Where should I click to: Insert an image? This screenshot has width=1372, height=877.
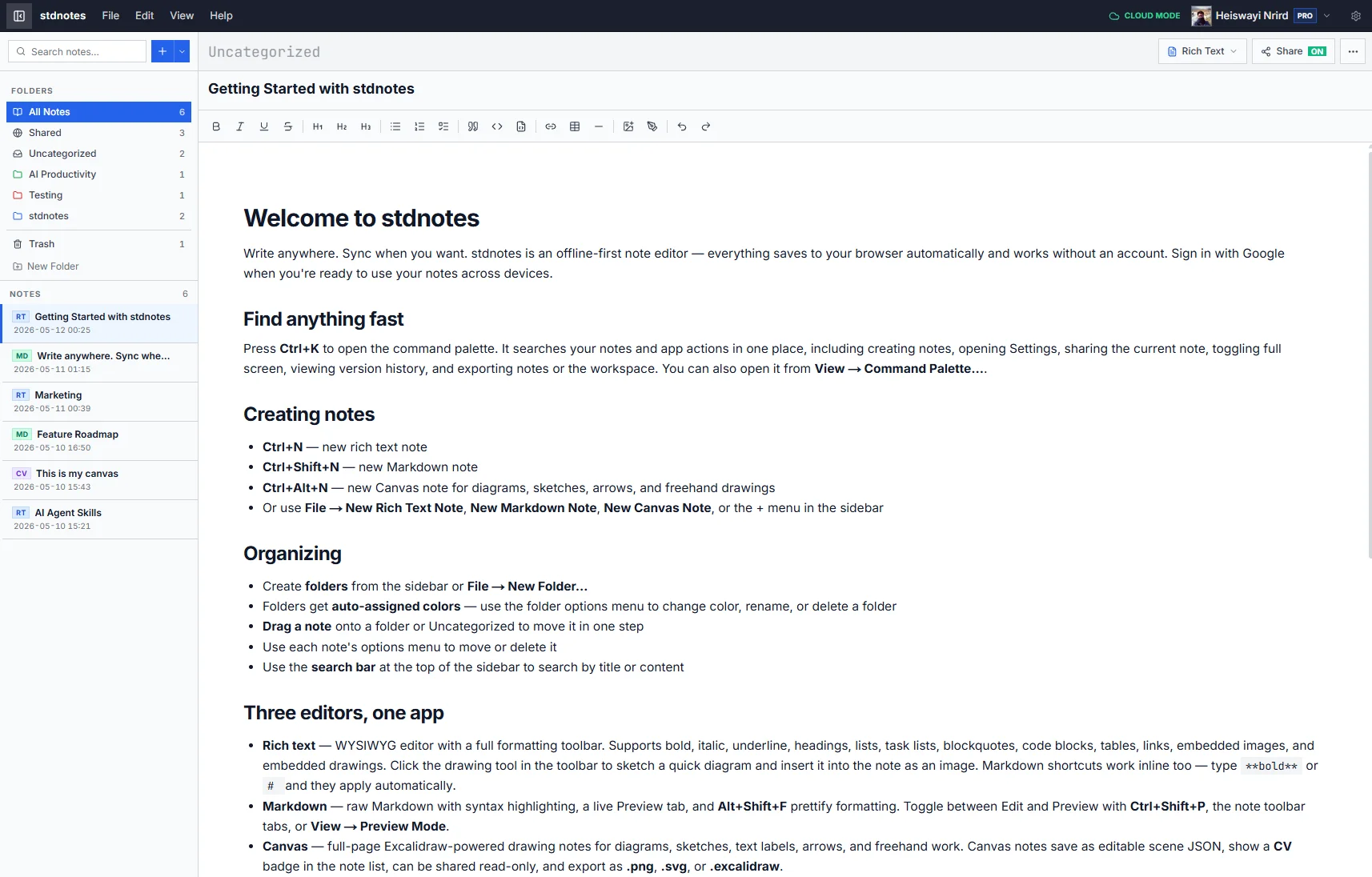(x=628, y=126)
